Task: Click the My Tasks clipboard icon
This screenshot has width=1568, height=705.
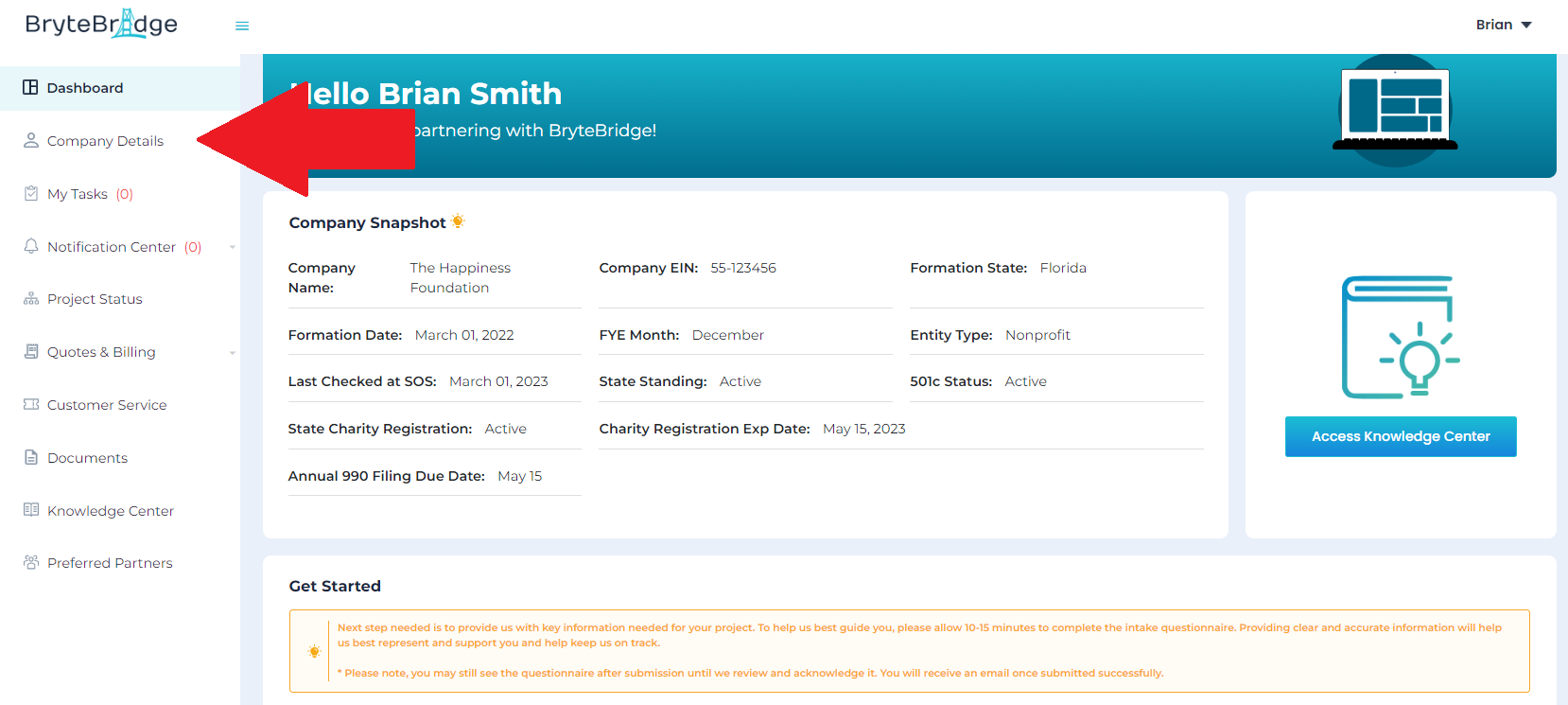Action: tap(31, 193)
